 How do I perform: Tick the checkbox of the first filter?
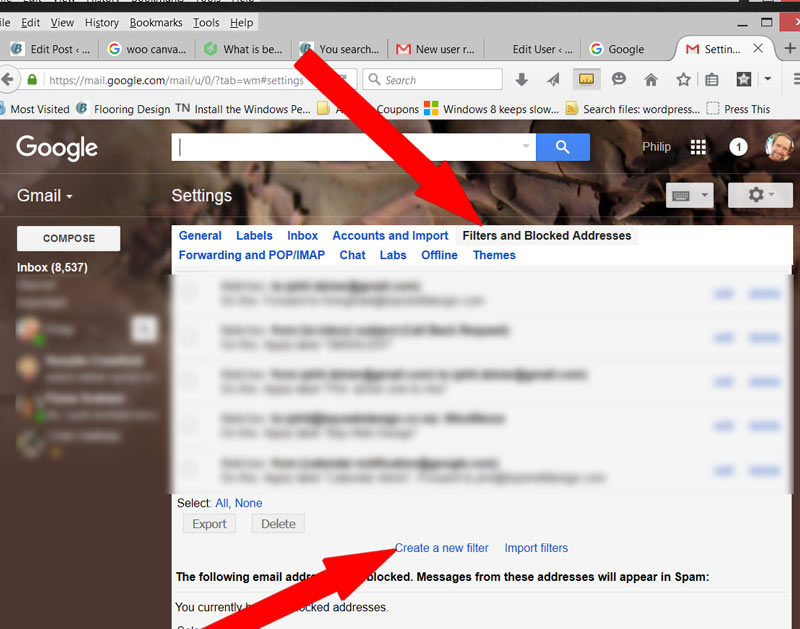[x=189, y=292]
